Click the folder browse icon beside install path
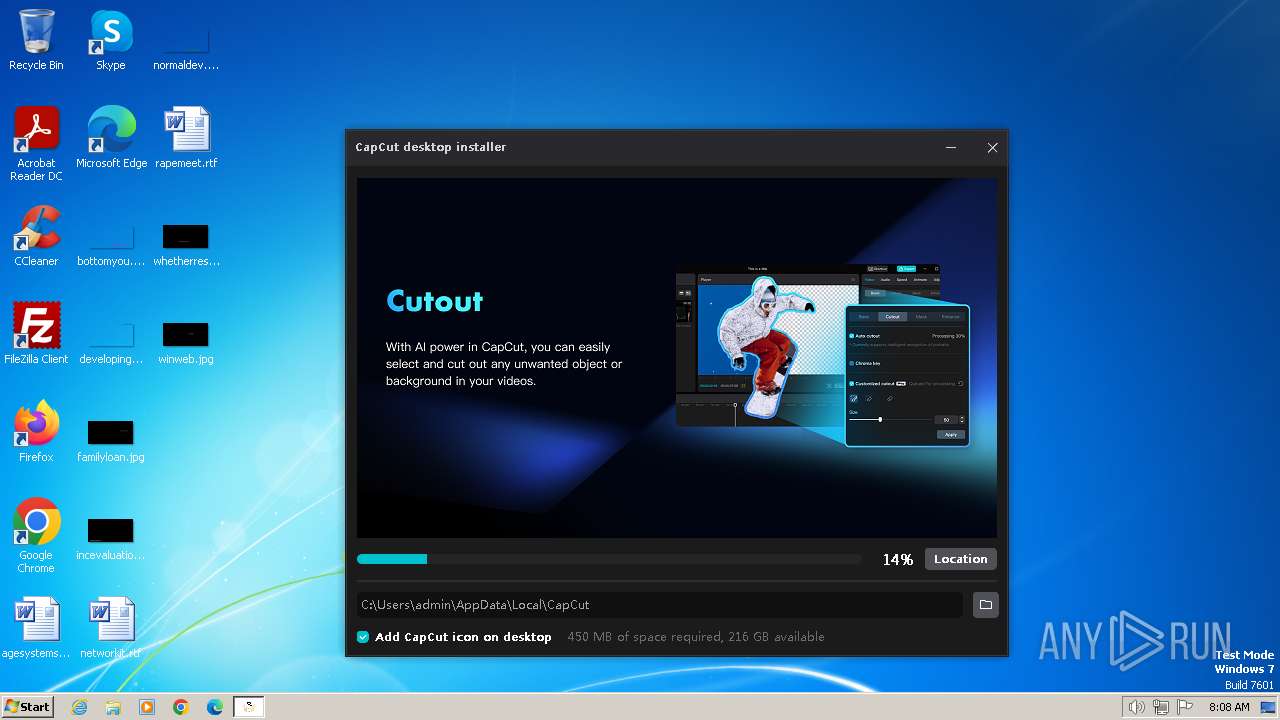Image resolution: width=1280 pixels, height=720 pixels. [x=985, y=605]
